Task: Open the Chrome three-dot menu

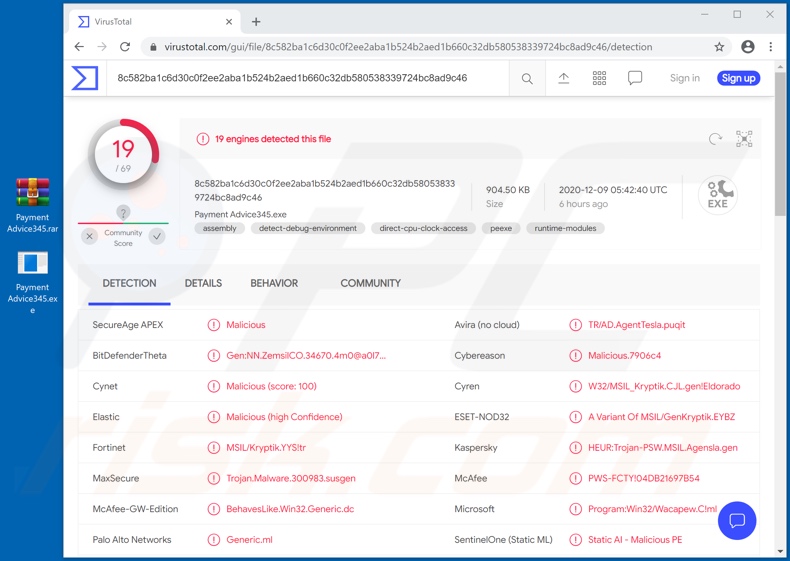Action: point(770,47)
